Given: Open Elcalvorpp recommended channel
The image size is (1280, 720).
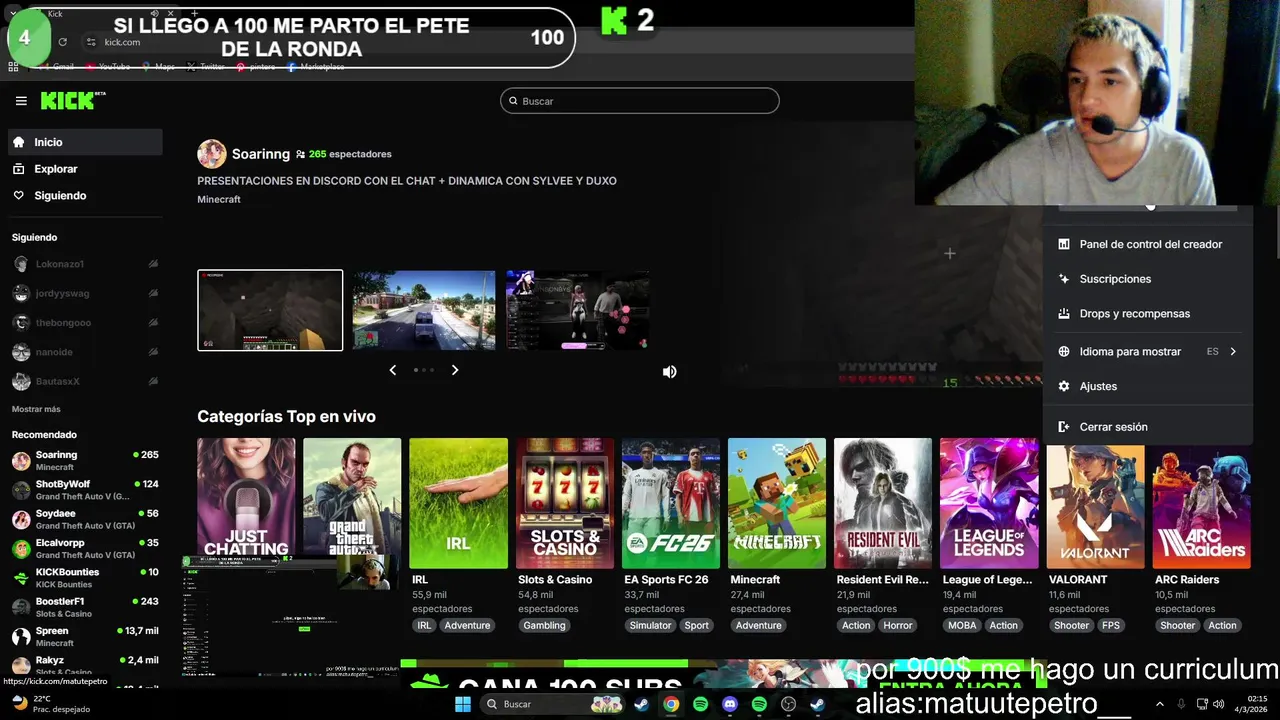Looking at the screenshot, I should click(x=85, y=548).
